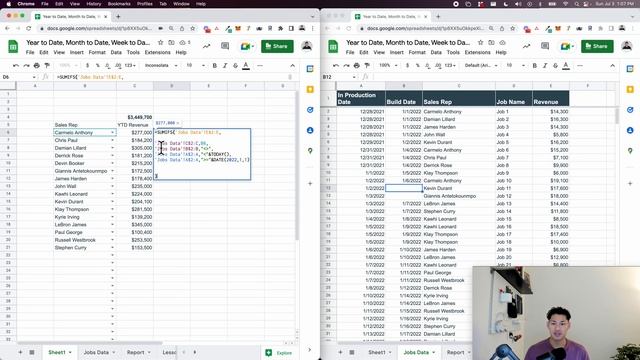Toggle Bold in the right window toolbar
Image resolution: width=640 pixels, height=360 pixels.
(x=535, y=65)
